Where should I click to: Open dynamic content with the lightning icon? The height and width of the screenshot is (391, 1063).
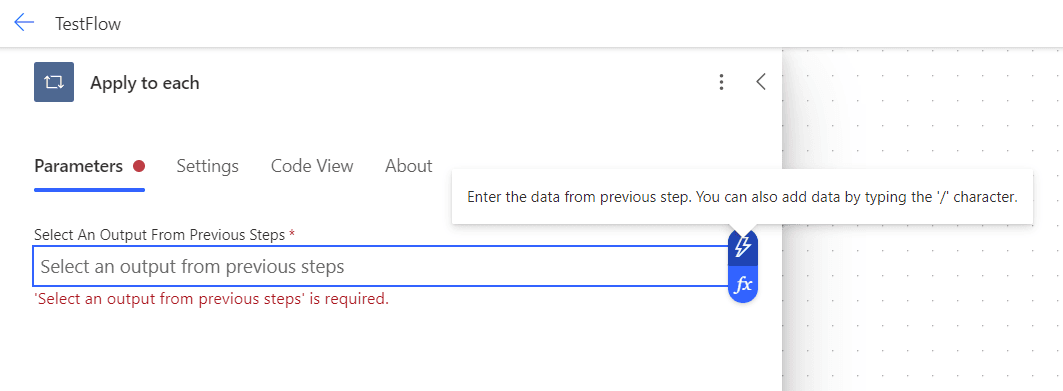pos(743,245)
